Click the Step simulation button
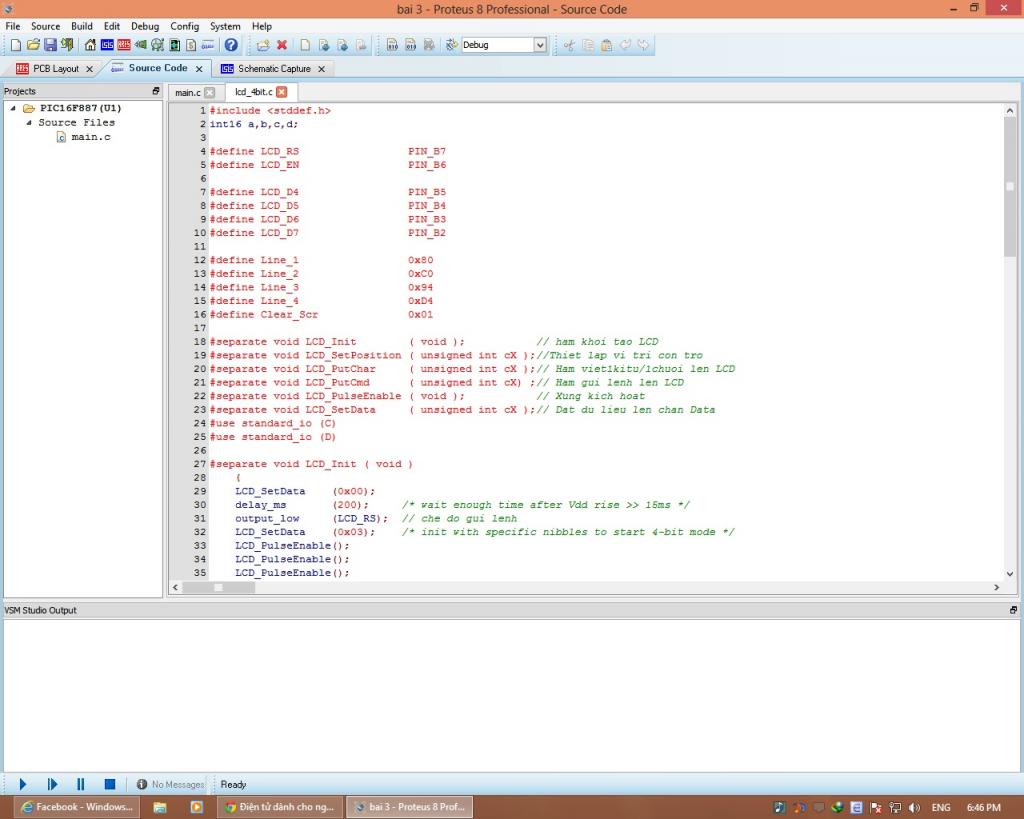The height and width of the screenshot is (819, 1024). pyautogui.click(x=52, y=784)
